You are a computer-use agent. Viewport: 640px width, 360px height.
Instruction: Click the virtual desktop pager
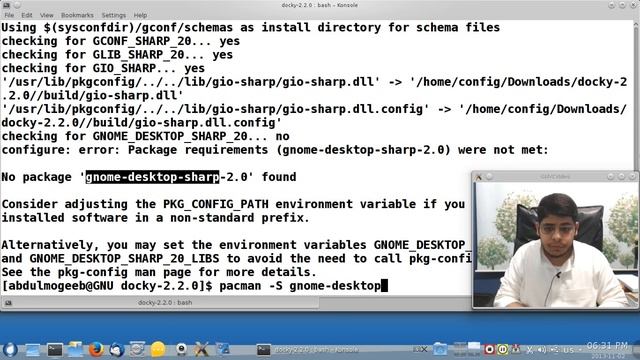pyautogui.click(x=467, y=349)
